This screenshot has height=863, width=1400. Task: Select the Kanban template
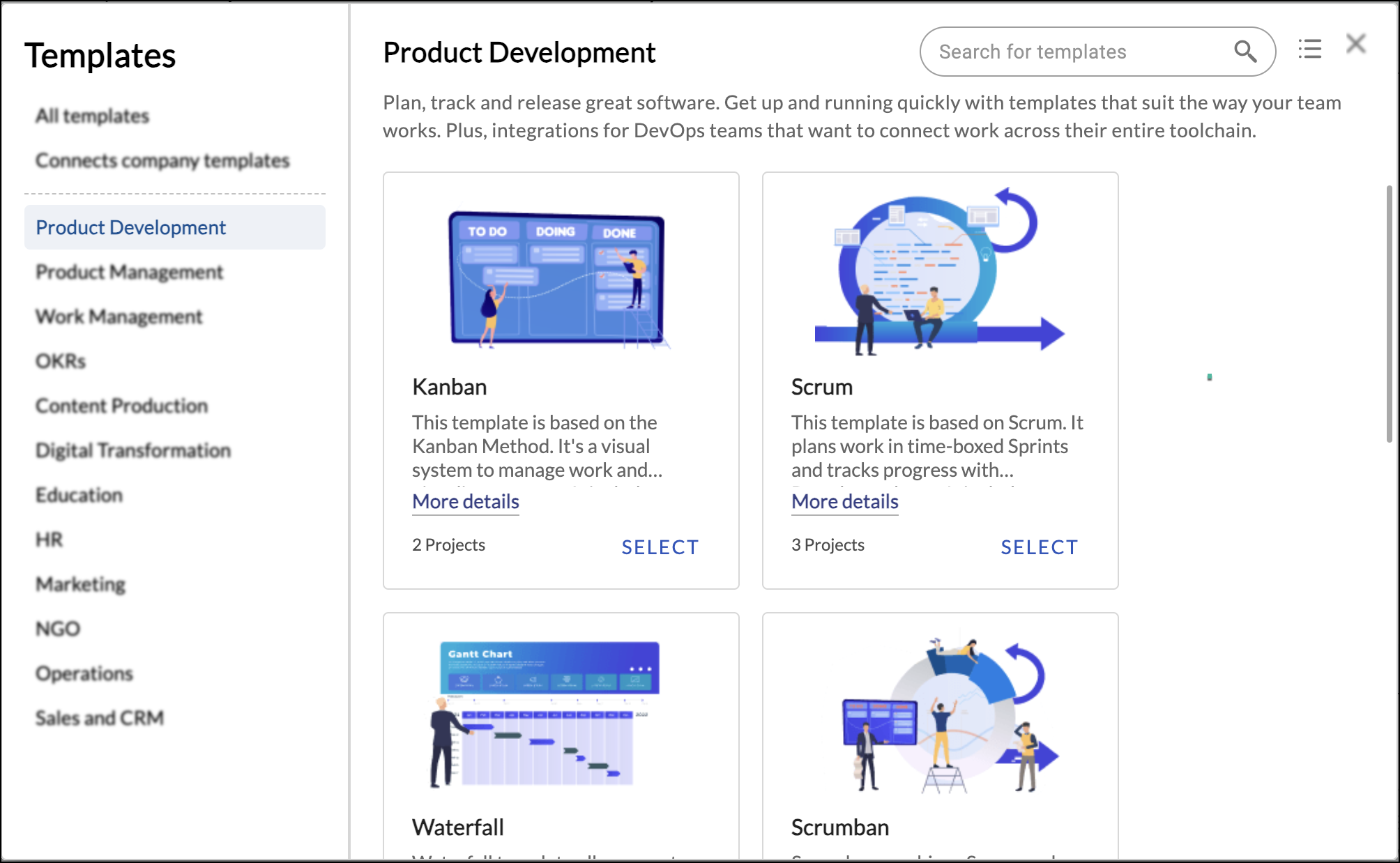pos(660,546)
